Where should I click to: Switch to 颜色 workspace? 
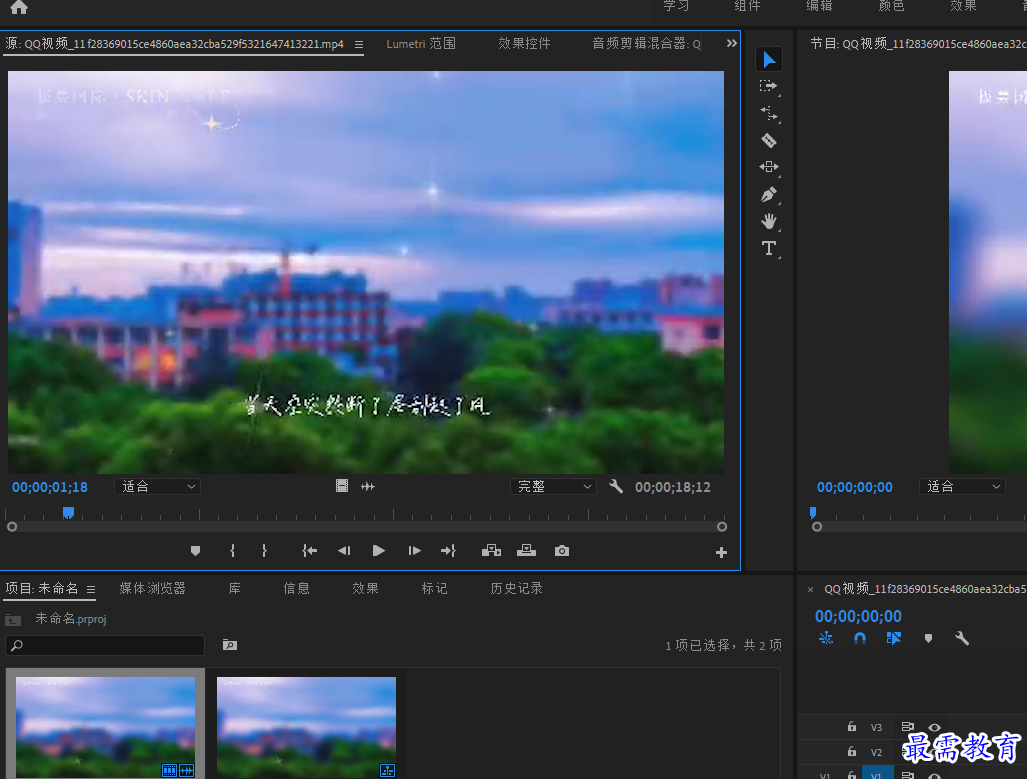(891, 6)
